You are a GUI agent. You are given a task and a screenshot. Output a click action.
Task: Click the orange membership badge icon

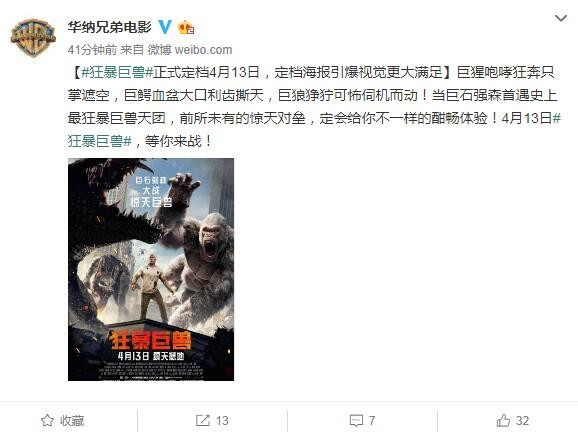186,28
